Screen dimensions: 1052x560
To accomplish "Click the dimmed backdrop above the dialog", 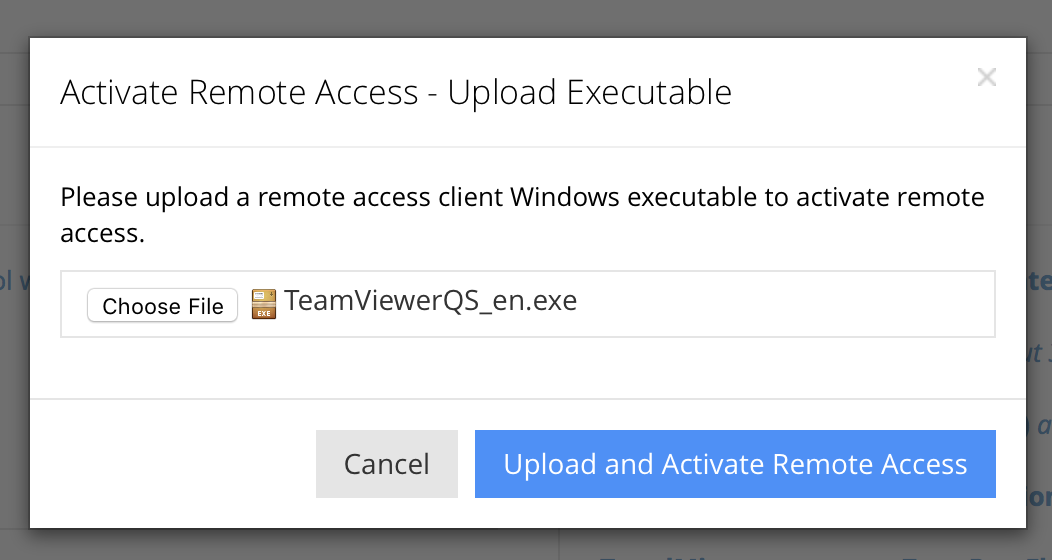I will (500, 18).
